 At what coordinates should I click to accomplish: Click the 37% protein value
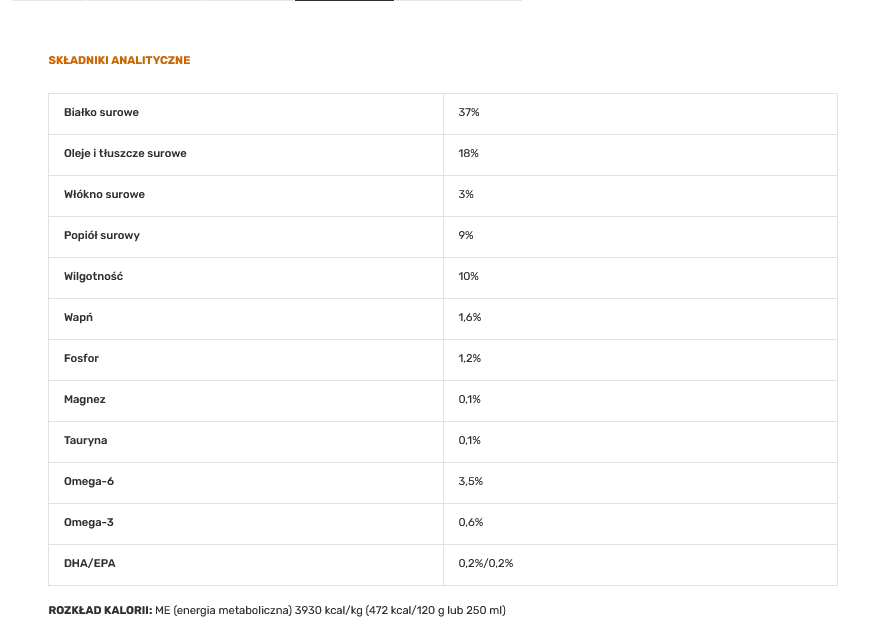(469, 113)
